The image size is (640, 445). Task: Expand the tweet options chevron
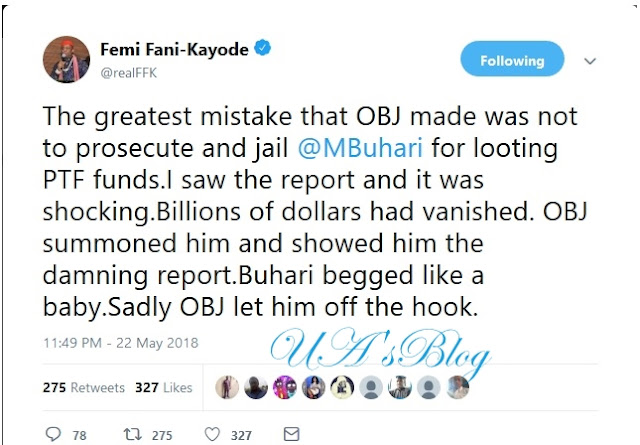coord(590,61)
